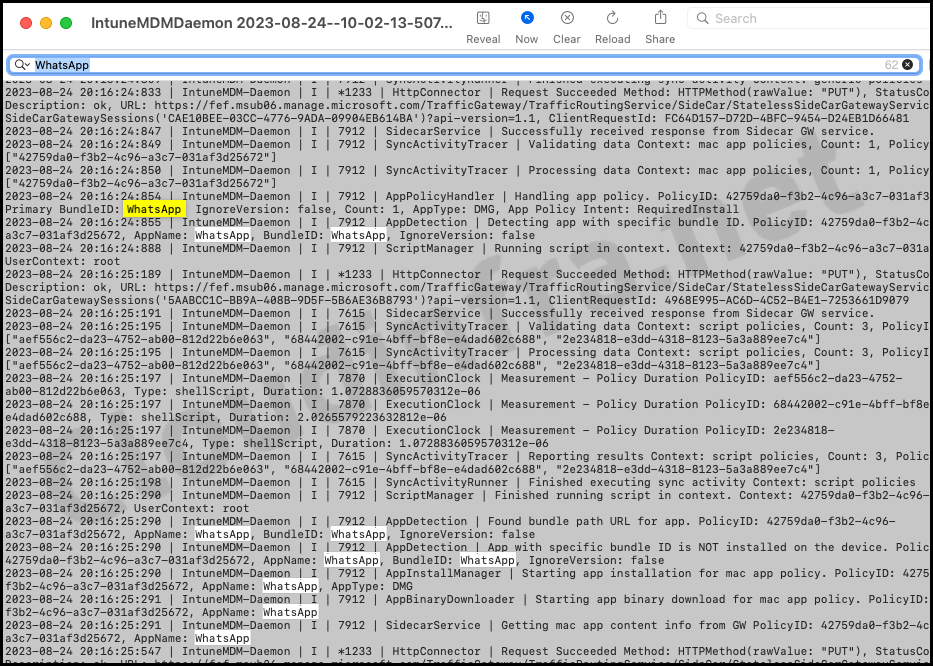Click "Starting app installation for mac app policy."

click(x=674, y=573)
